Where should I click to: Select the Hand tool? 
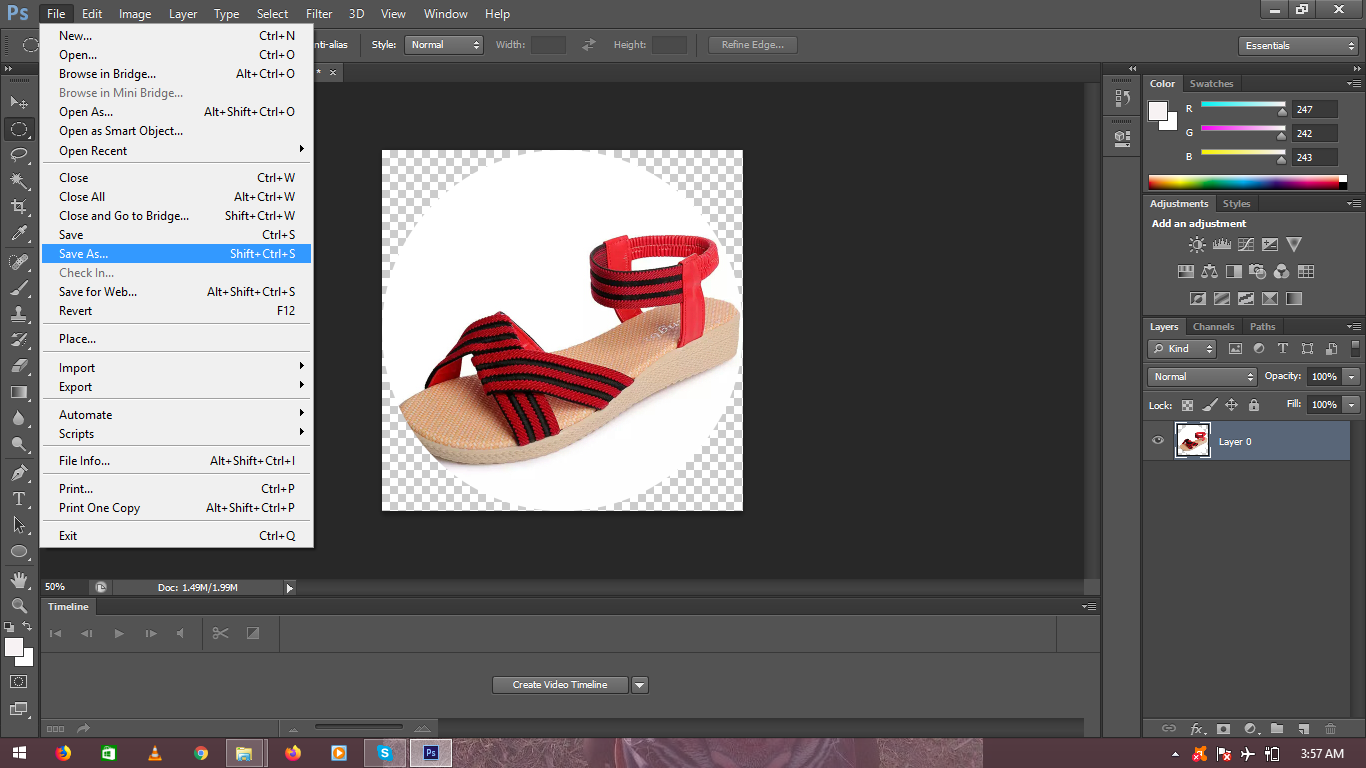click(19, 579)
